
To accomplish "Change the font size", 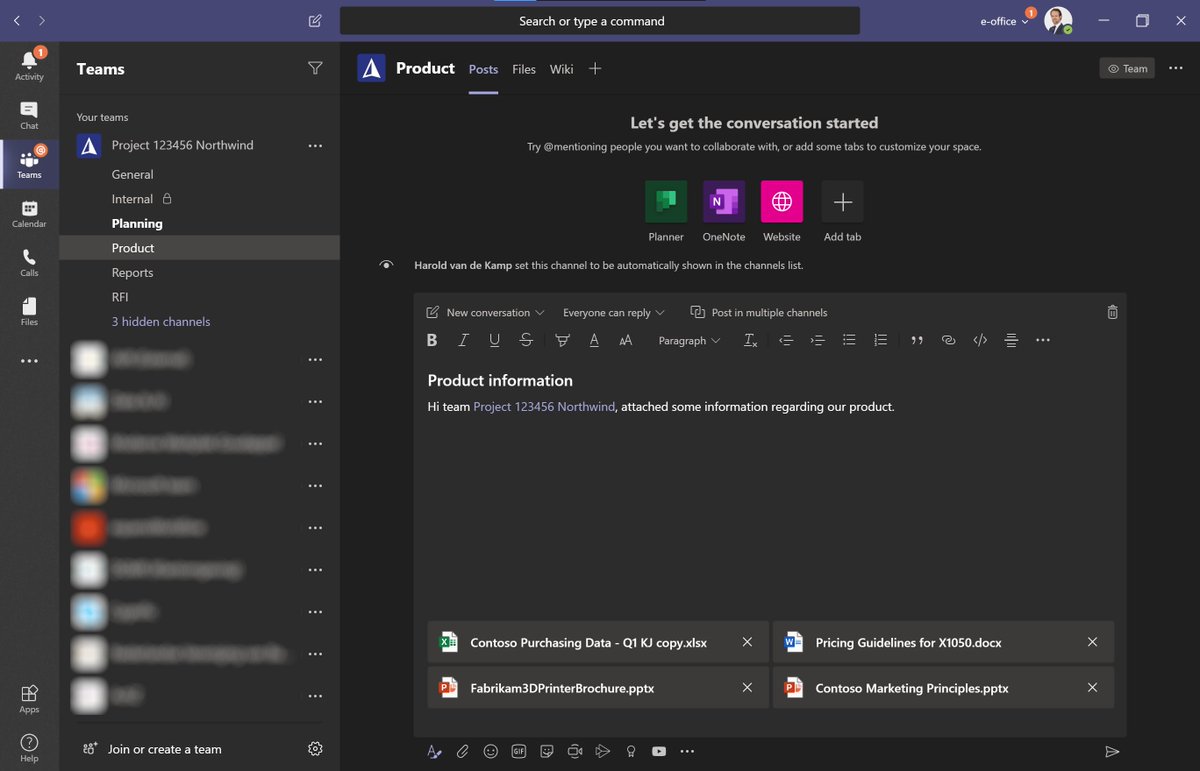I will coord(626,340).
